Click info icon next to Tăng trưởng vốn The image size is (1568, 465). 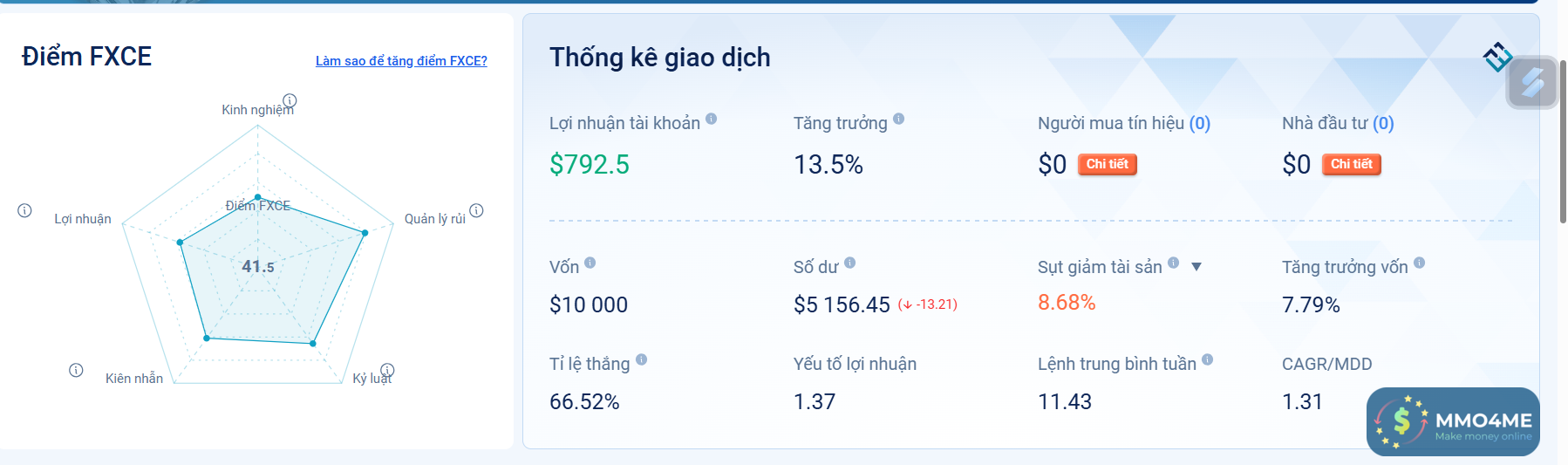tap(1420, 263)
